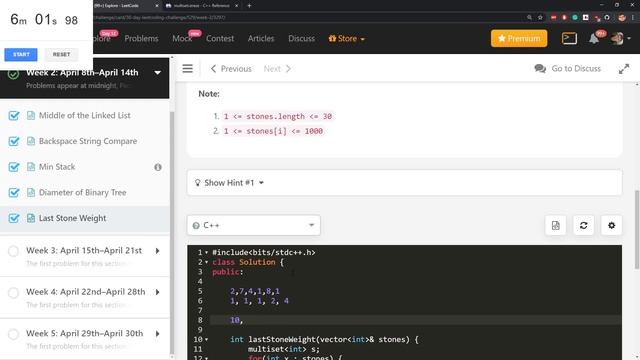Open the user avatar menu in LeetCode header
This screenshot has width=640, height=360.
(x=618, y=38)
